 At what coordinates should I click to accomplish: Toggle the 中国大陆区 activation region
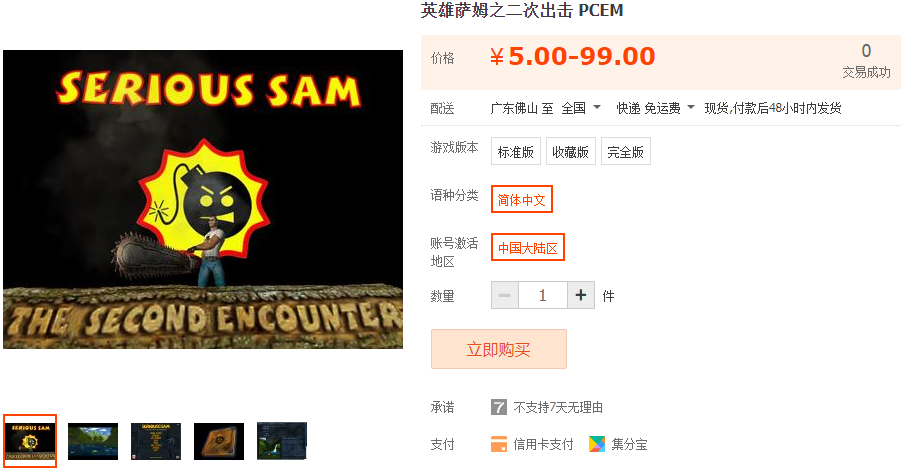(x=528, y=247)
